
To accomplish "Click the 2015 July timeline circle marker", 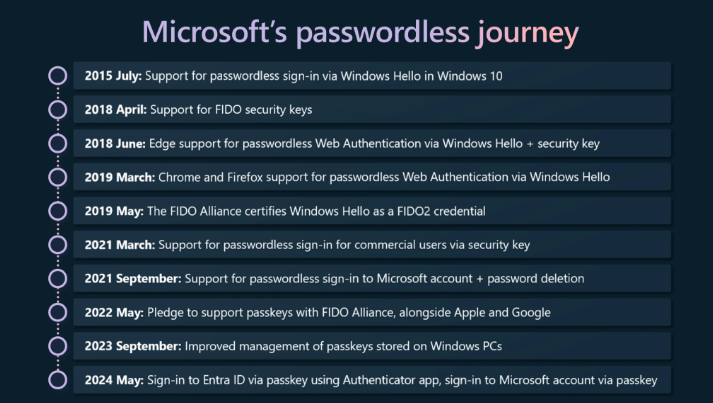I will tap(58, 75).
